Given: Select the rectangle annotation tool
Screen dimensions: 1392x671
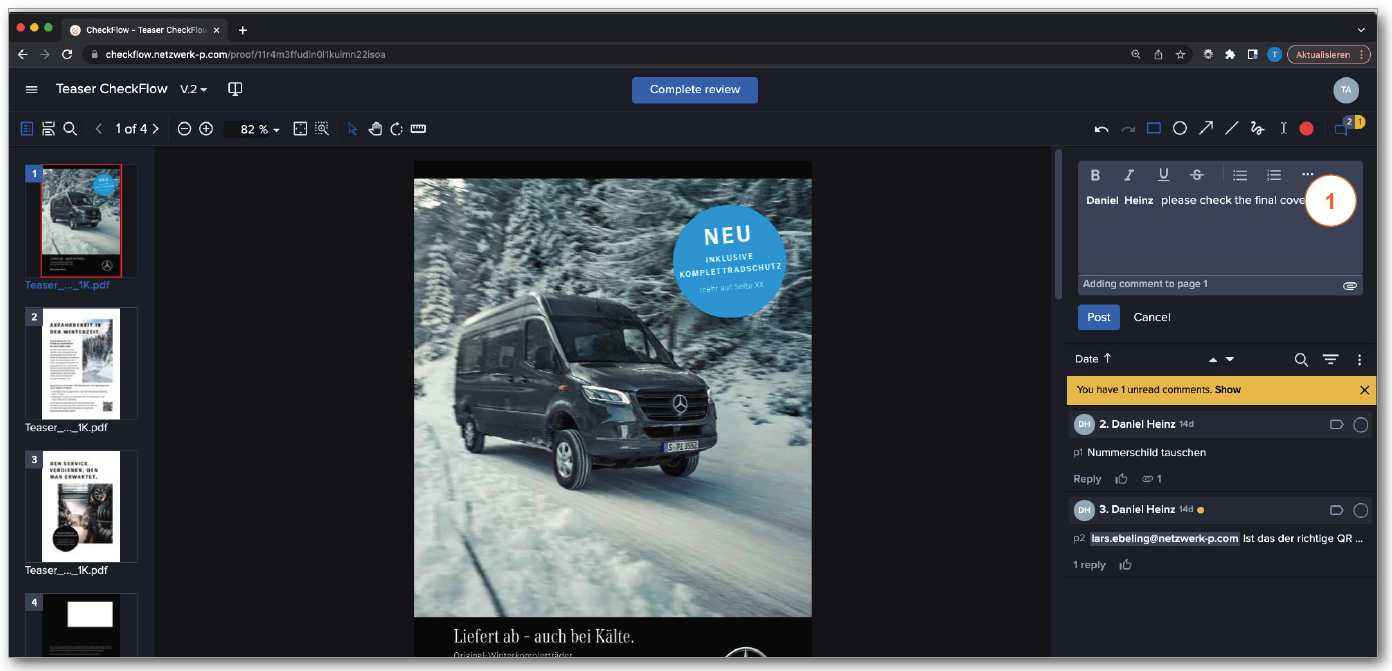Looking at the screenshot, I should (x=1154, y=128).
